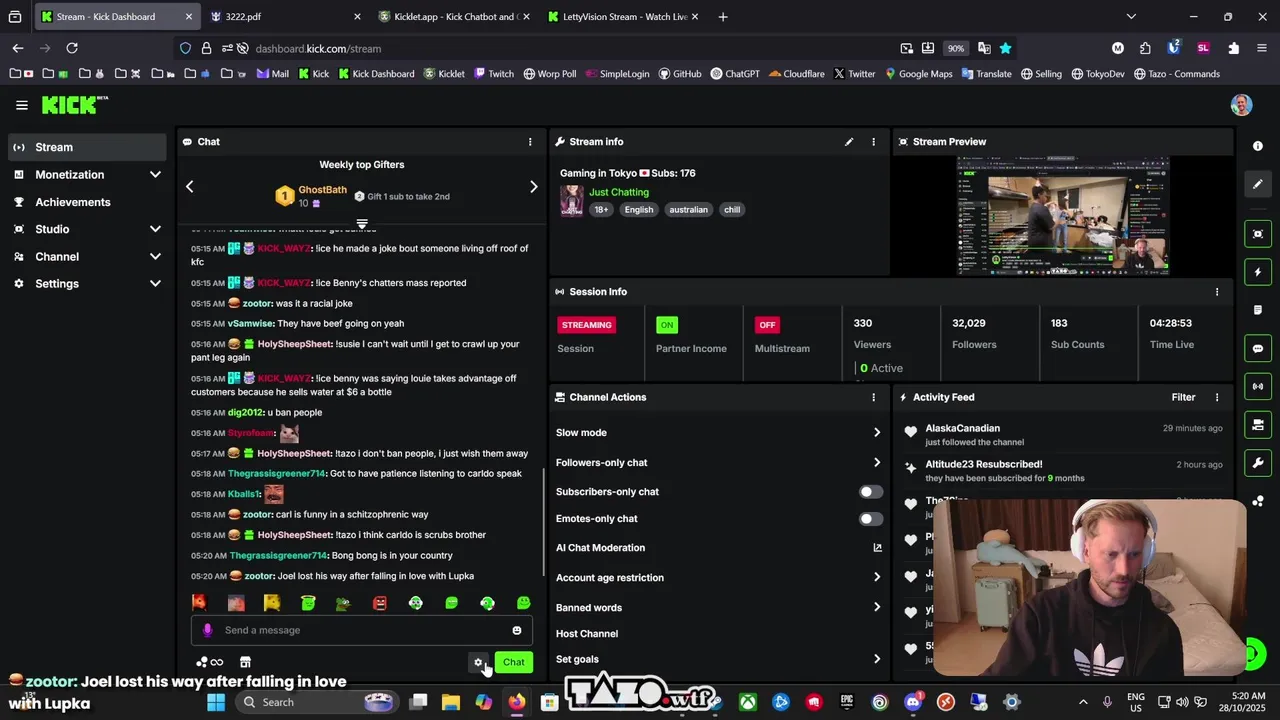
Task: Open the Channel Actions three-dot menu
Action: (x=873, y=397)
